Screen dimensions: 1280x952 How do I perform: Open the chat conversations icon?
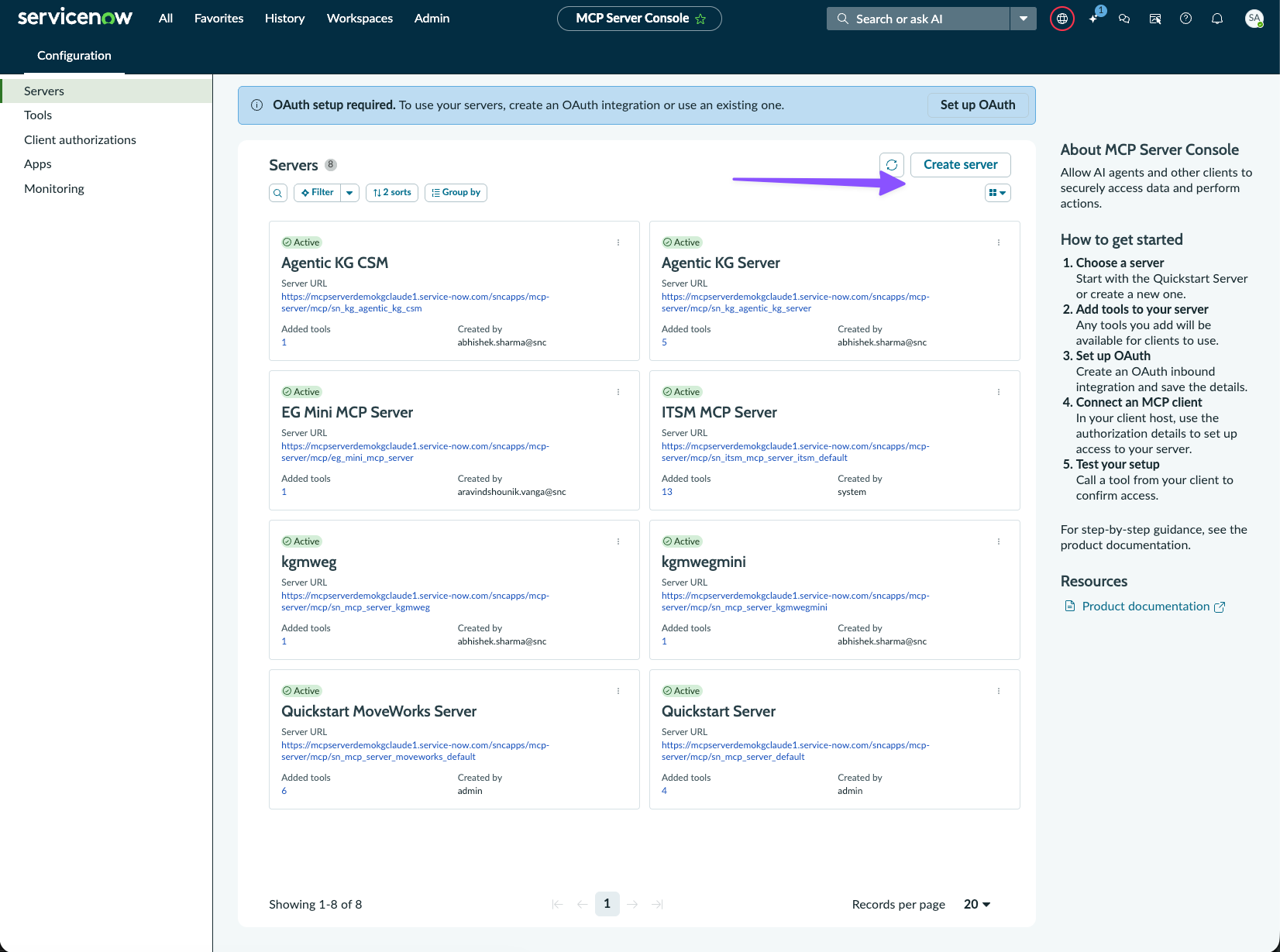(x=1124, y=19)
